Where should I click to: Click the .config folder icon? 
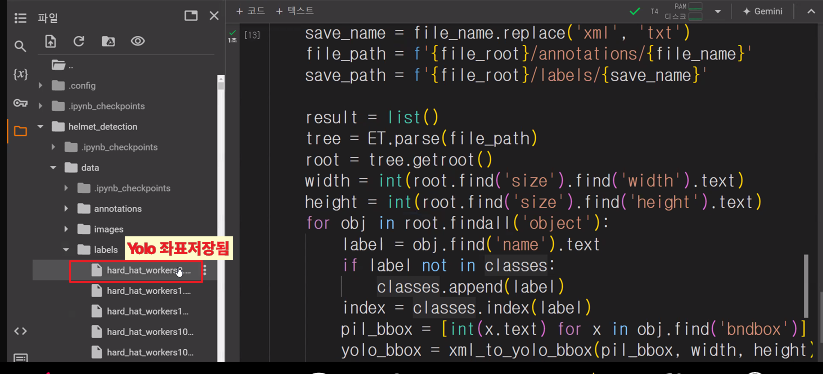(58, 86)
